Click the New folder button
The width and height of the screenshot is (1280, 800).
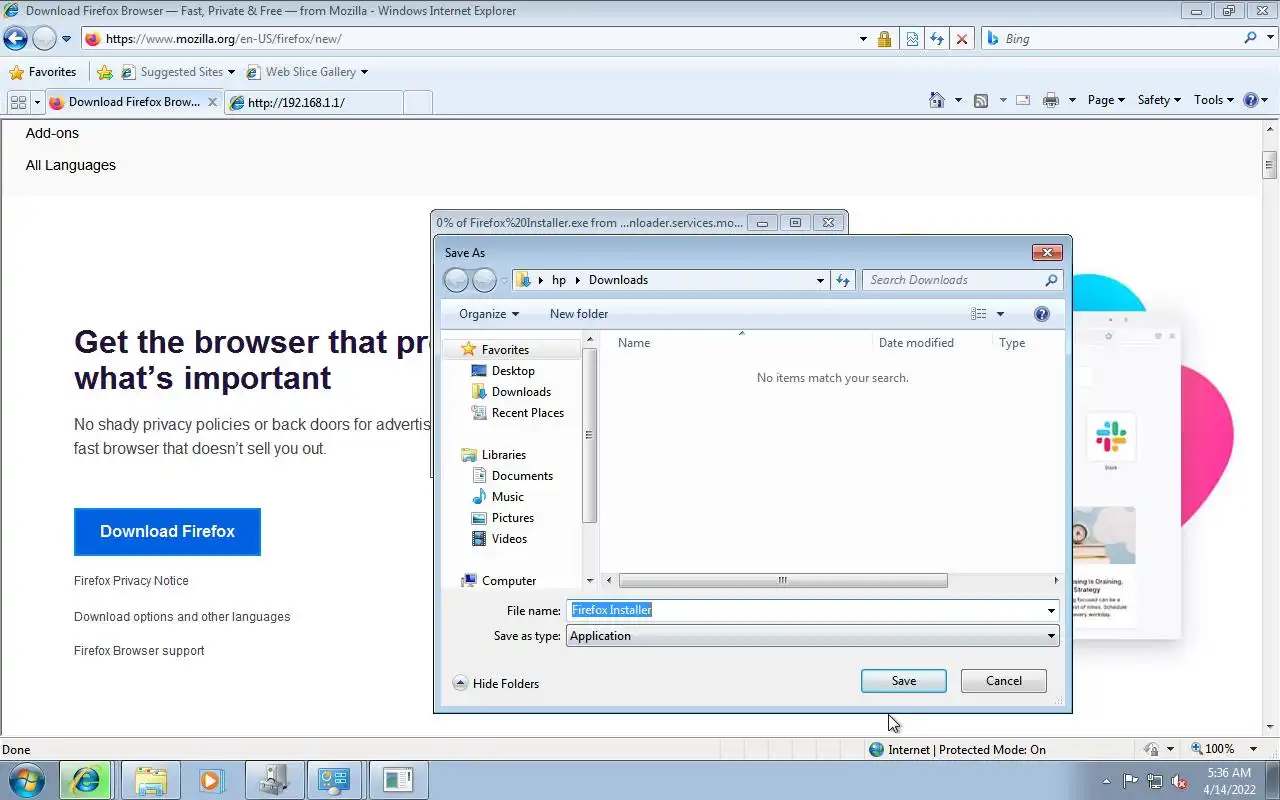coord(579,314)
